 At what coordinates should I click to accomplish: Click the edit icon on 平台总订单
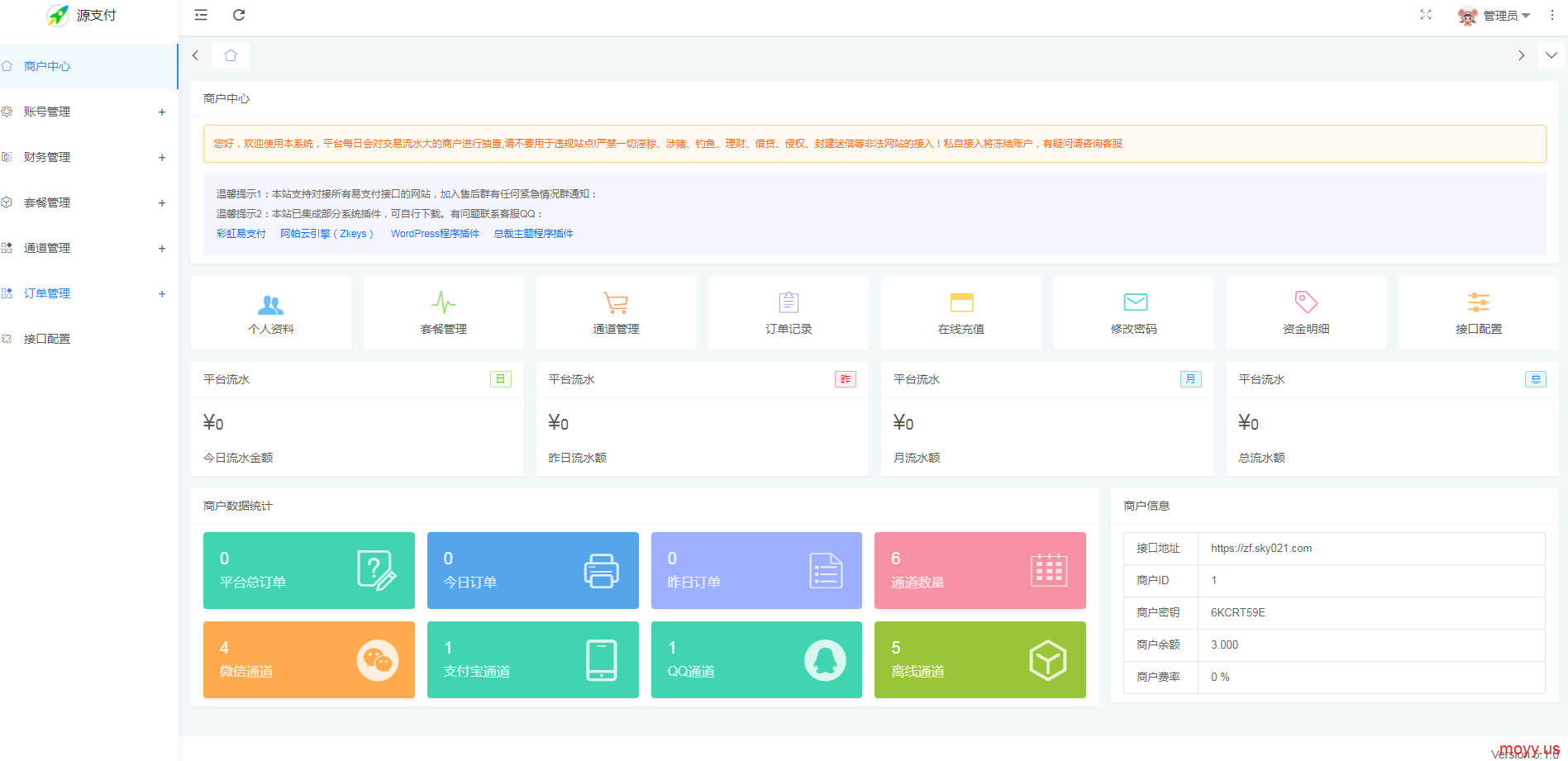(376, 570)
